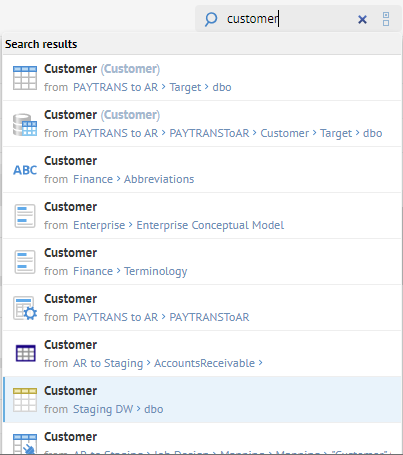Click the mapping icon in the last Customer result
This screenshot has height=455, width=403.
tap(25, 444)
